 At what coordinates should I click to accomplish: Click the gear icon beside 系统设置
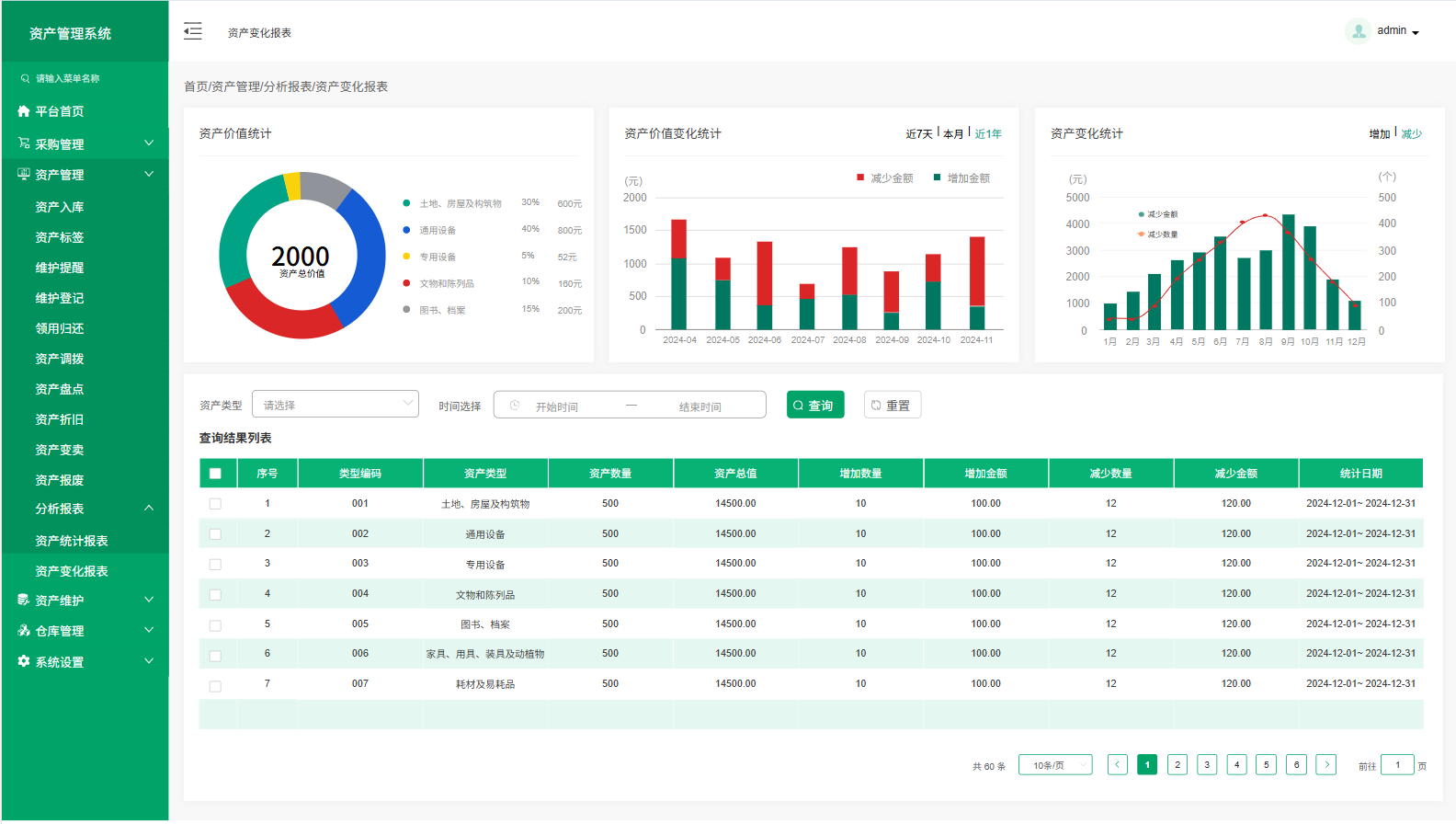(24, 661)
